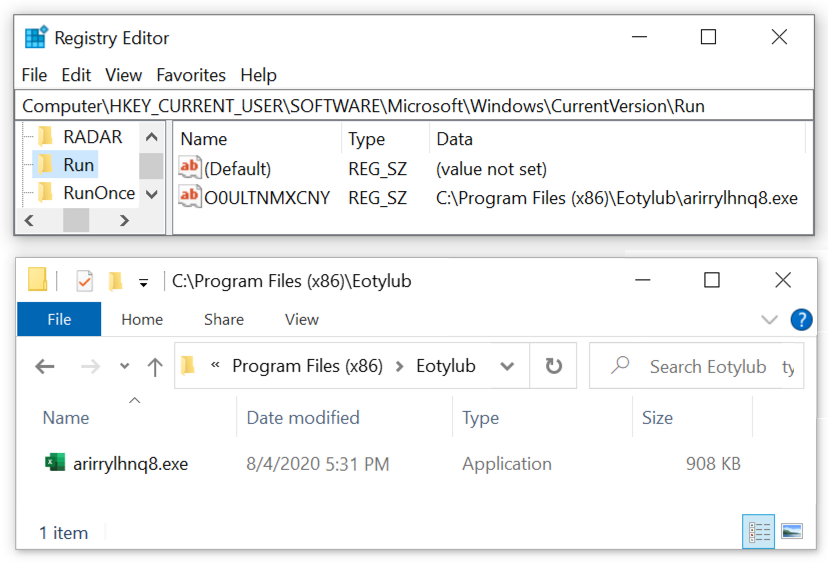Screen dimensions: 828x563
Task: Click the Search Eotylub field
Action: 696,366
